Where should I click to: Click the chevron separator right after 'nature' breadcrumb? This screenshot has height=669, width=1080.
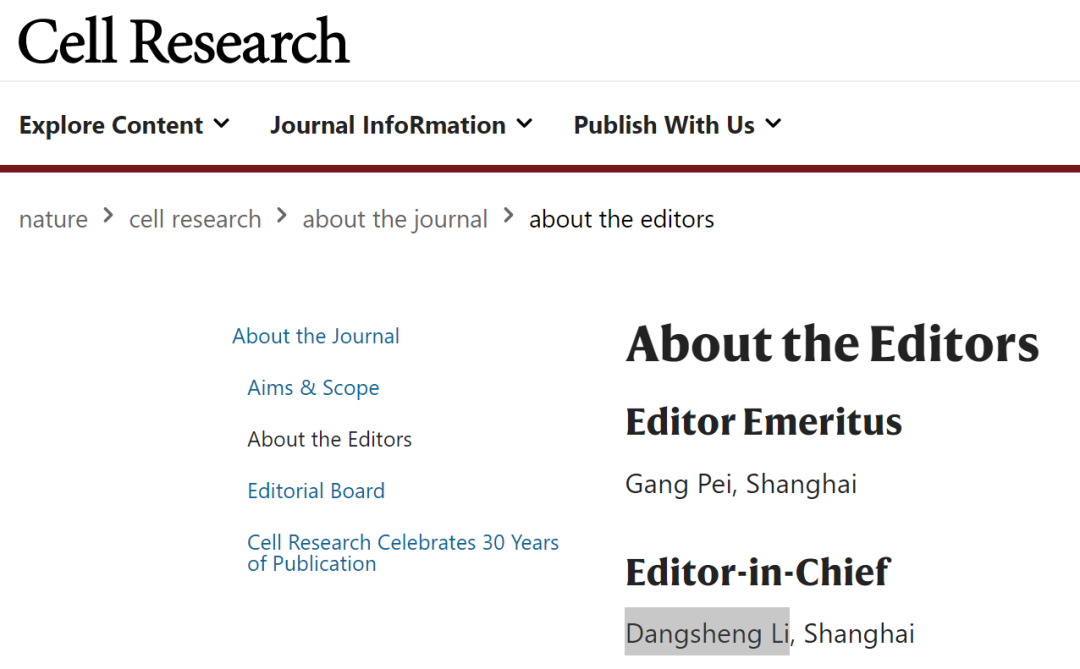coord(108,216)
